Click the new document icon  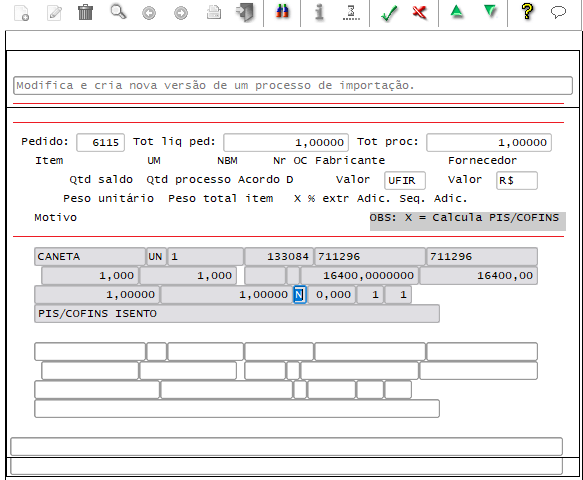point(21,13)
